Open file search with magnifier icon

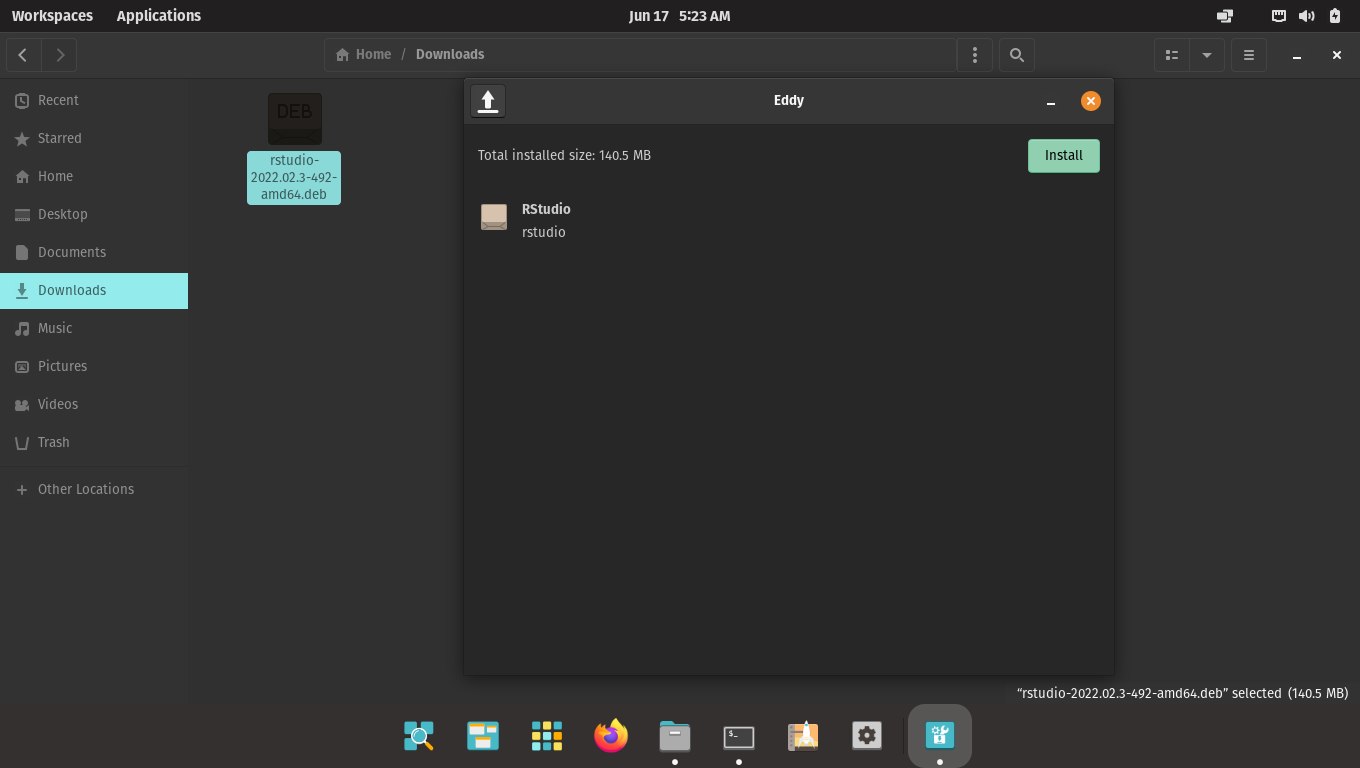pyautogui.click(x=1017, y=55)
